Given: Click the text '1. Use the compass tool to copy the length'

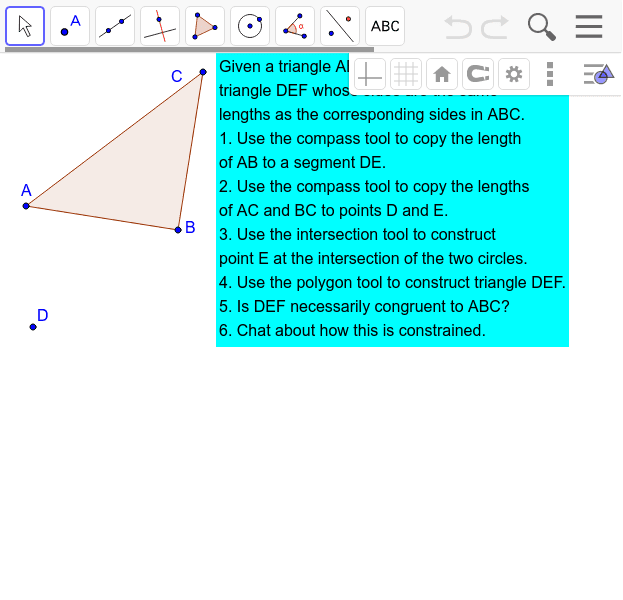Looking at the screenshot, I should (370, 139).
